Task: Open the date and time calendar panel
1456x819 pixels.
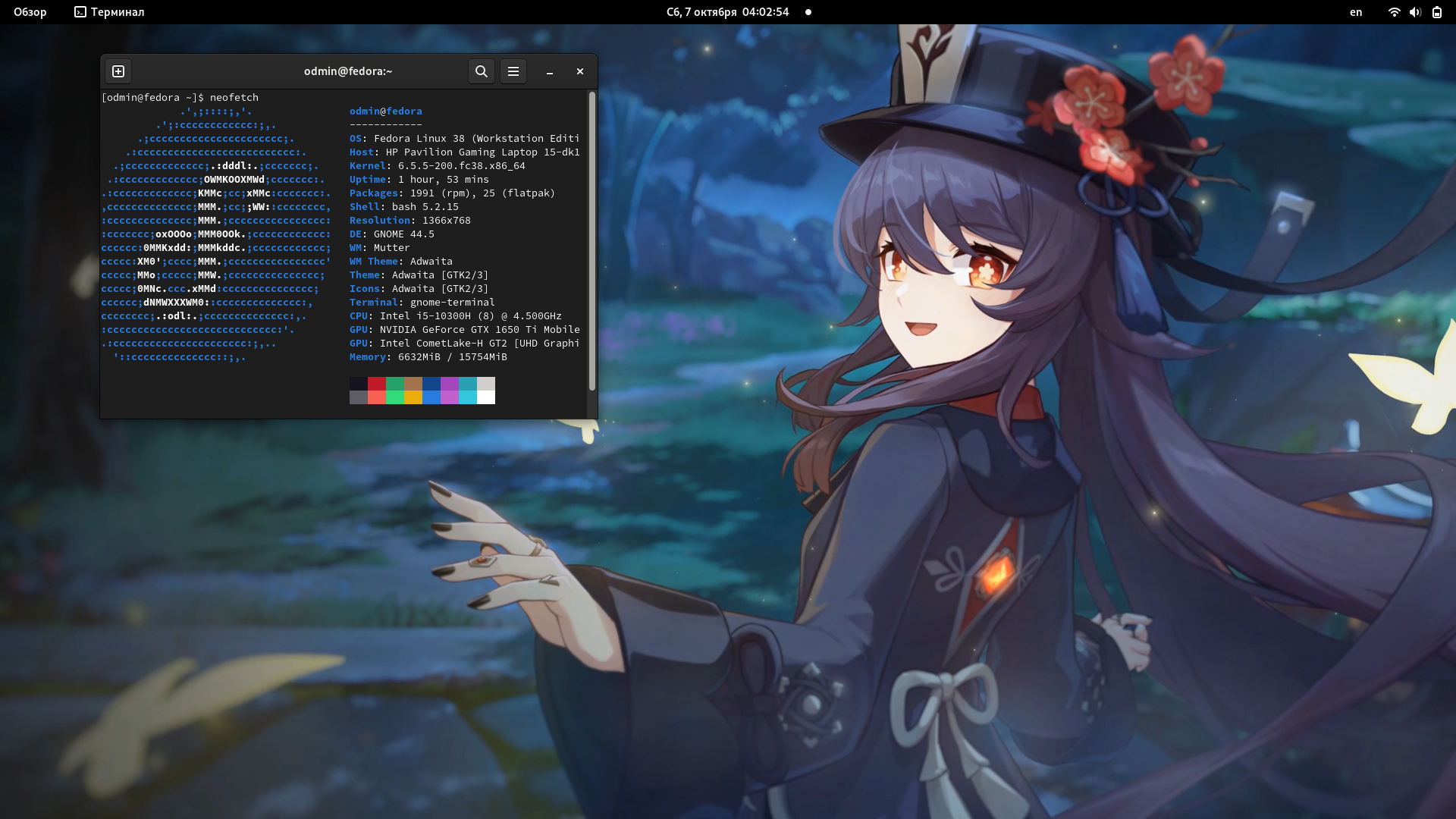Action: tap(727, 12)
